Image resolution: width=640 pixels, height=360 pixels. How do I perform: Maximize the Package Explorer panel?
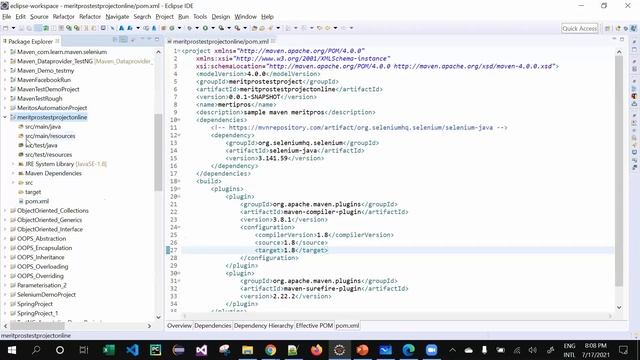click(x=157, y=40)
